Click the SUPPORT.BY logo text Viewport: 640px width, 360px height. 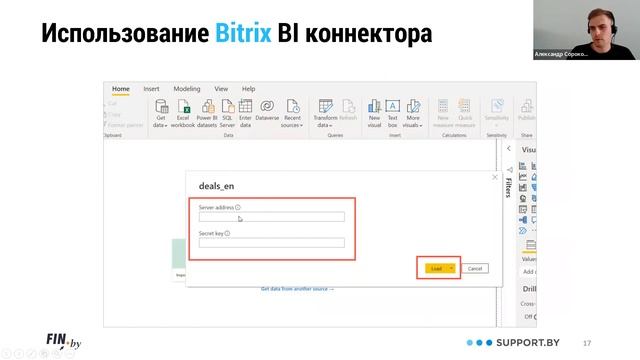[x=528, y=343]
